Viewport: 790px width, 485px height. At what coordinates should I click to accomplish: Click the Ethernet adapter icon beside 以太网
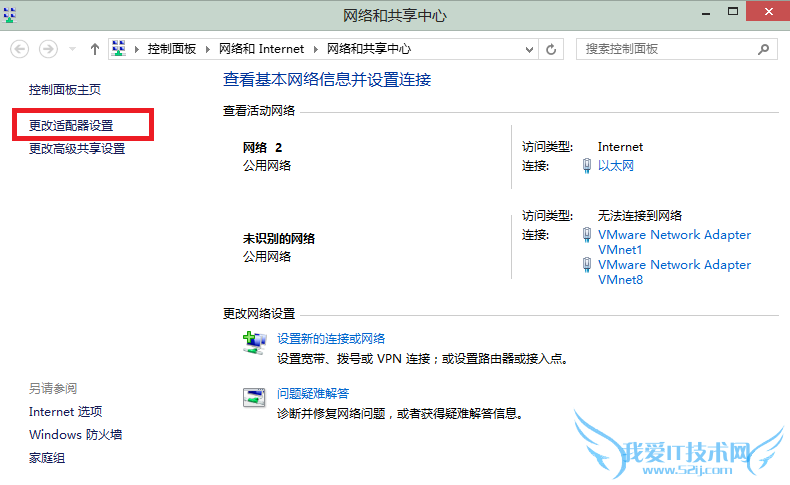[x=586, y=166]
